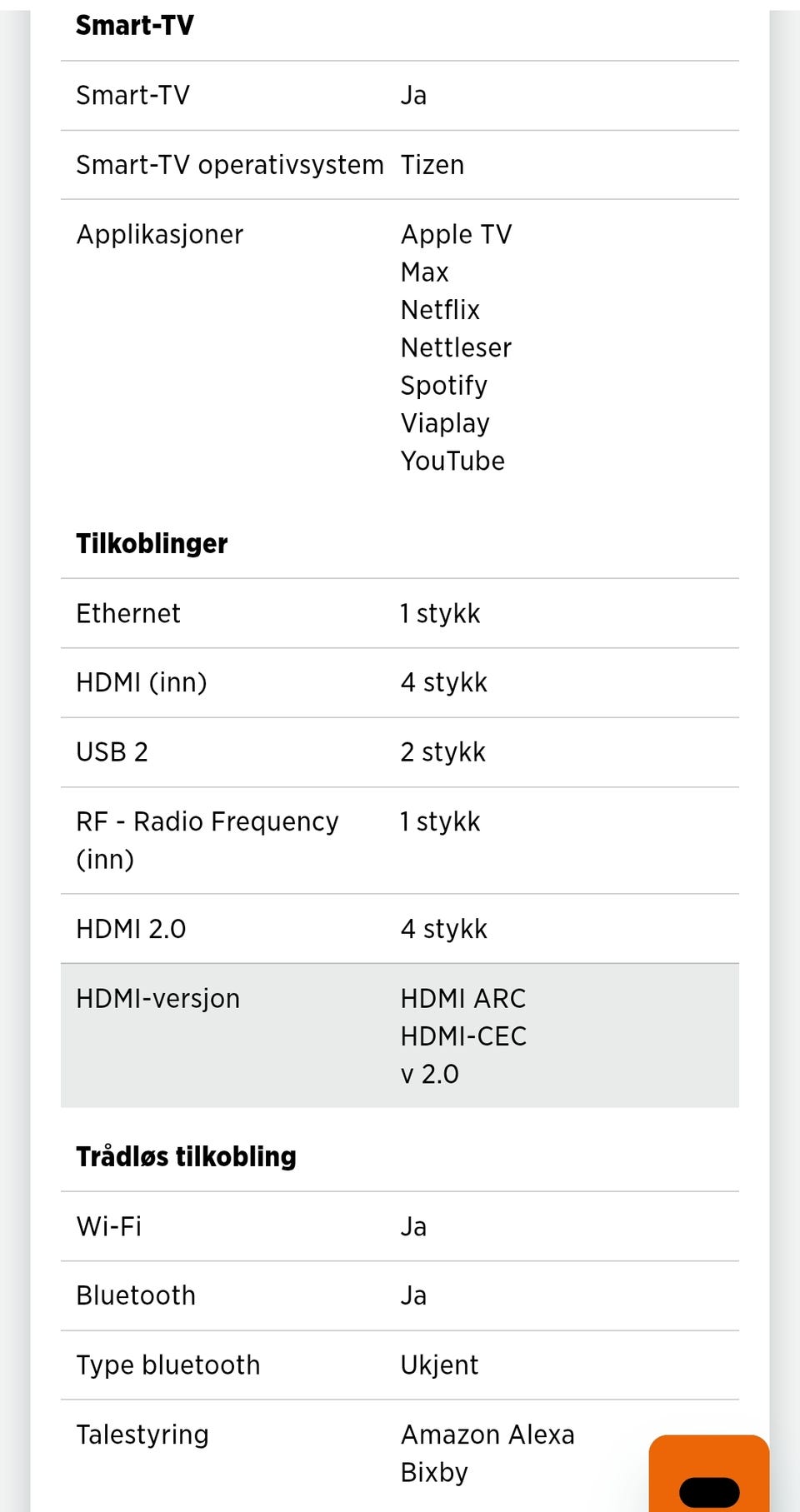Click the YouTube entry in app list

click(x=452, y=461)
